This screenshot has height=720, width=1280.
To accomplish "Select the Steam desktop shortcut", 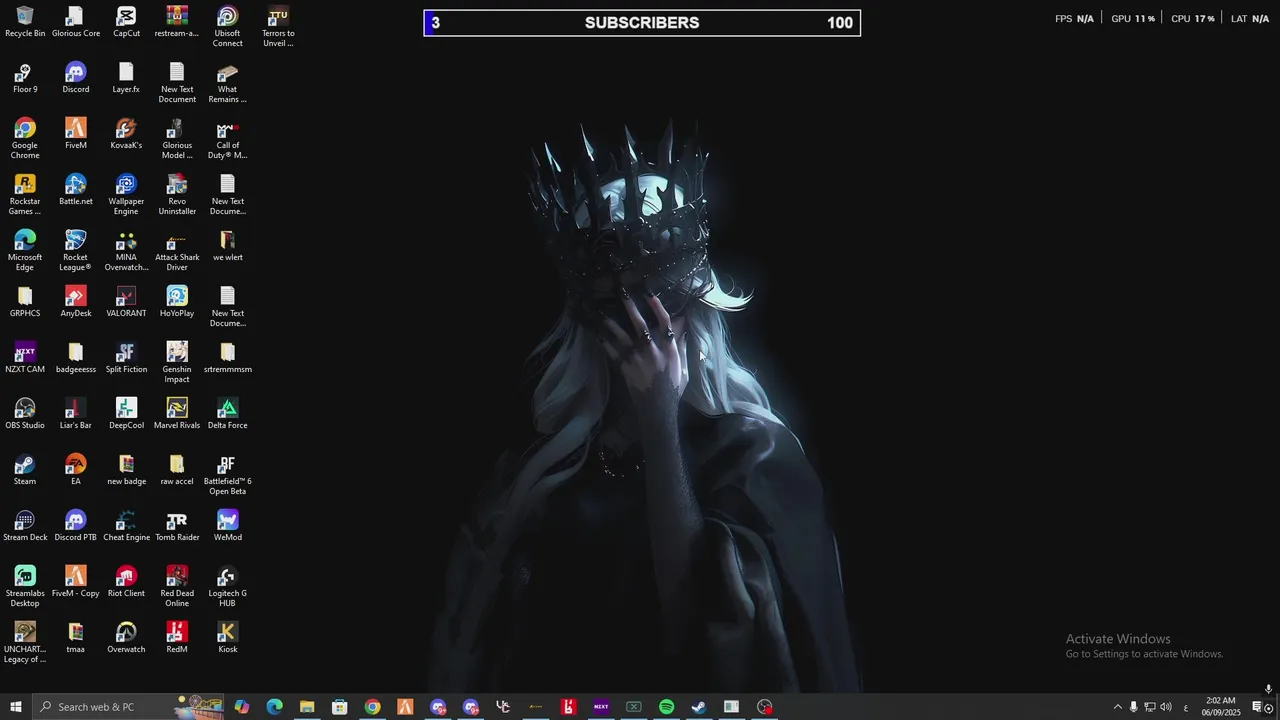I will [25, 470].
